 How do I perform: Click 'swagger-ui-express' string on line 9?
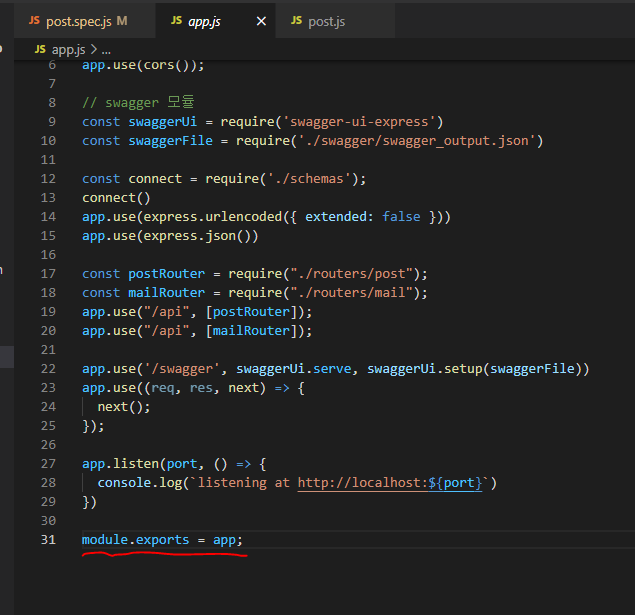pyautogui.click(x=359, y=122)
